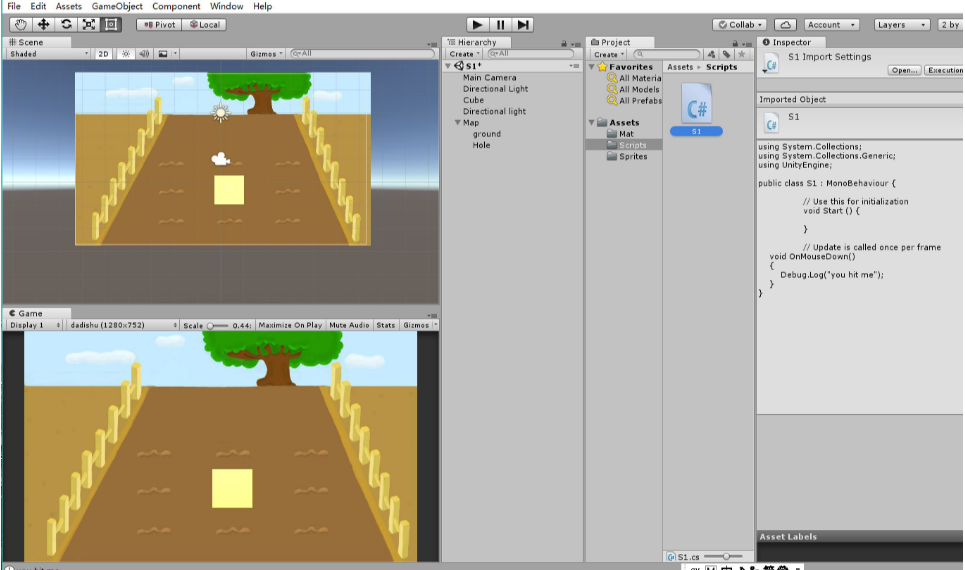Switch to the Scene tab
This screenshot has height=570, width=965.
[x=37, y=42]
